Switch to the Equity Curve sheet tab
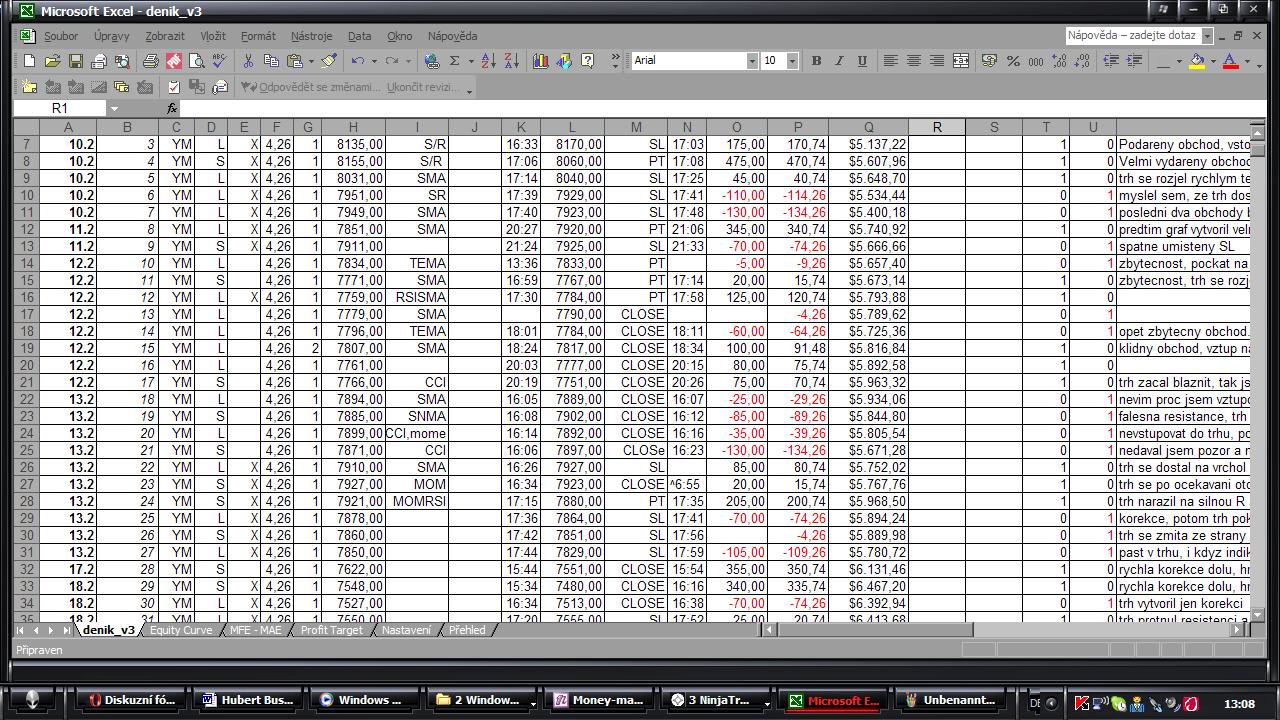The height and width of the screenshot is (720, 1280). click(181, 630)
